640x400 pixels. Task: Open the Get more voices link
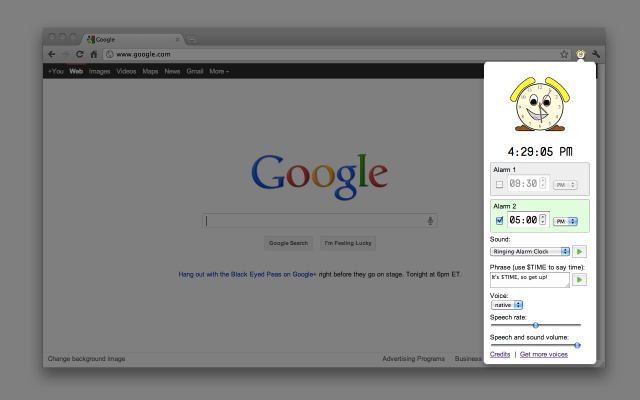(x=544, y=354)
